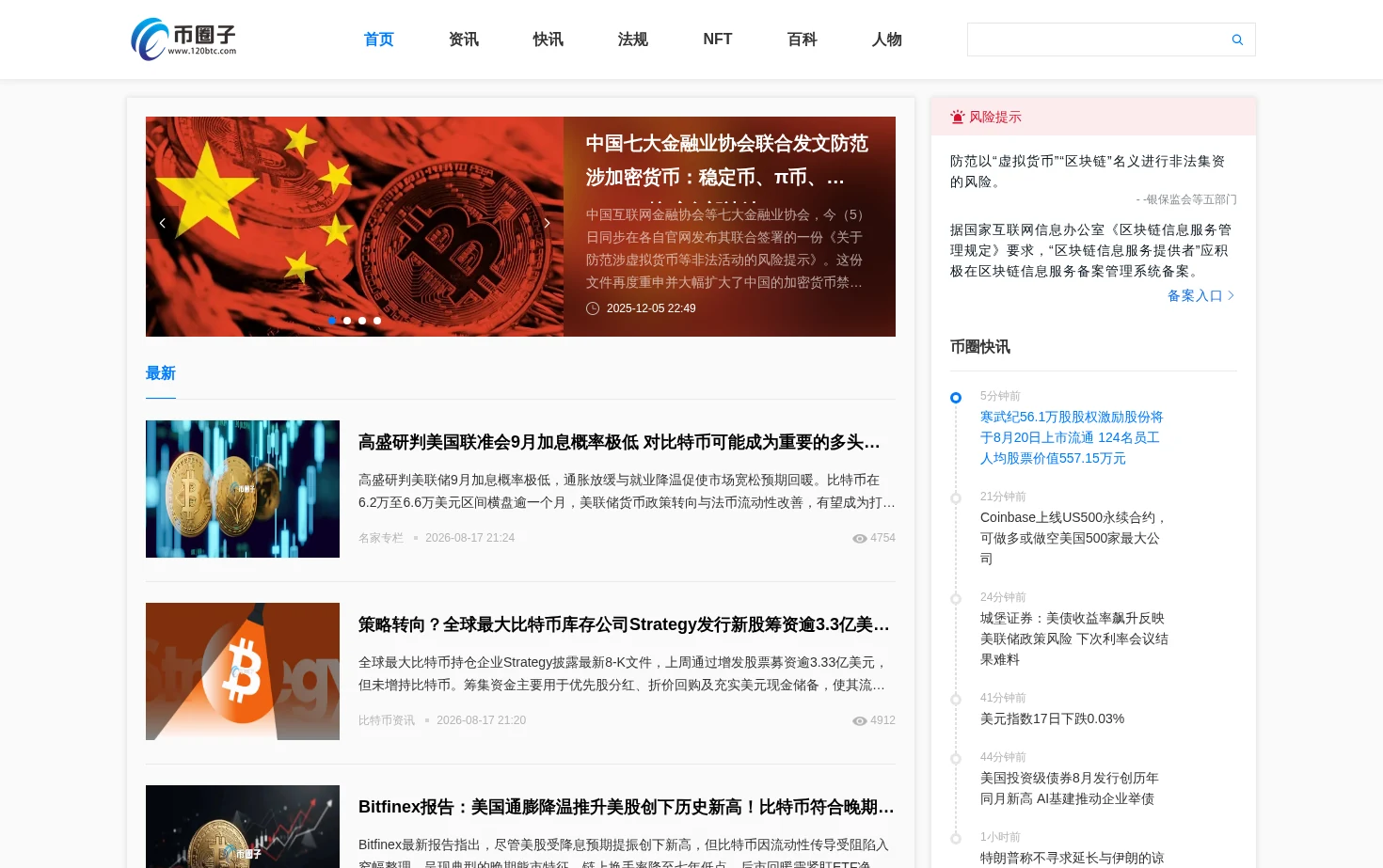Open article 高盛研判美国联准会9月加息概率极低

tap(619, 442)
